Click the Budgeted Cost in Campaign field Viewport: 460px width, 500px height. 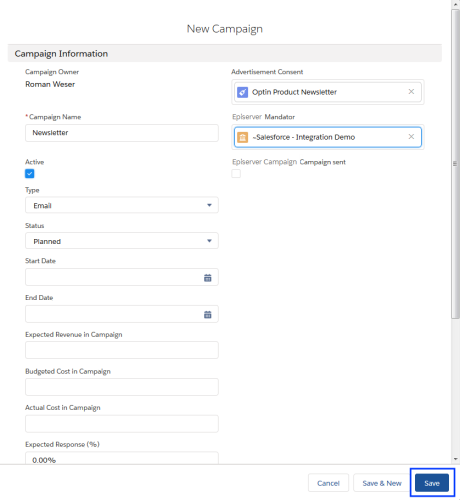122,387
